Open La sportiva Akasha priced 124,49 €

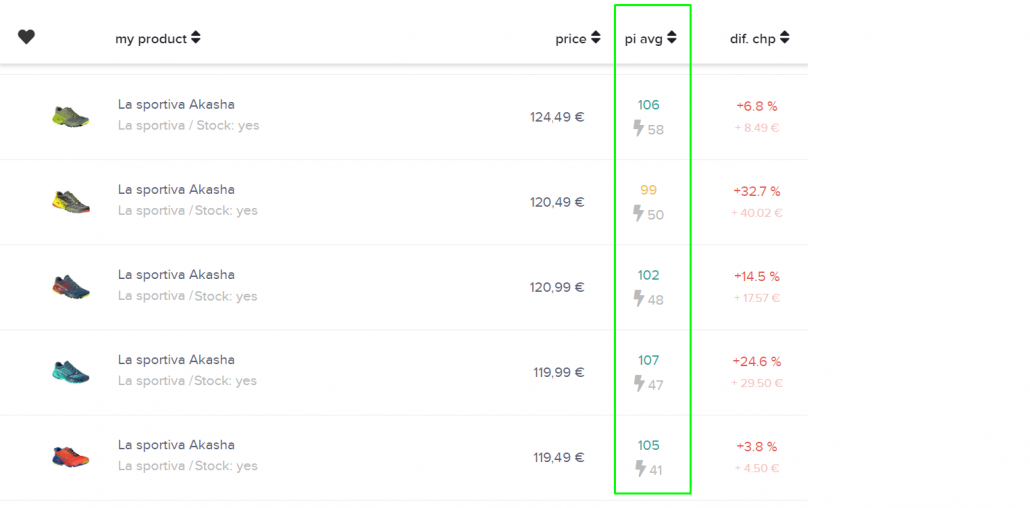click(176, 104)
